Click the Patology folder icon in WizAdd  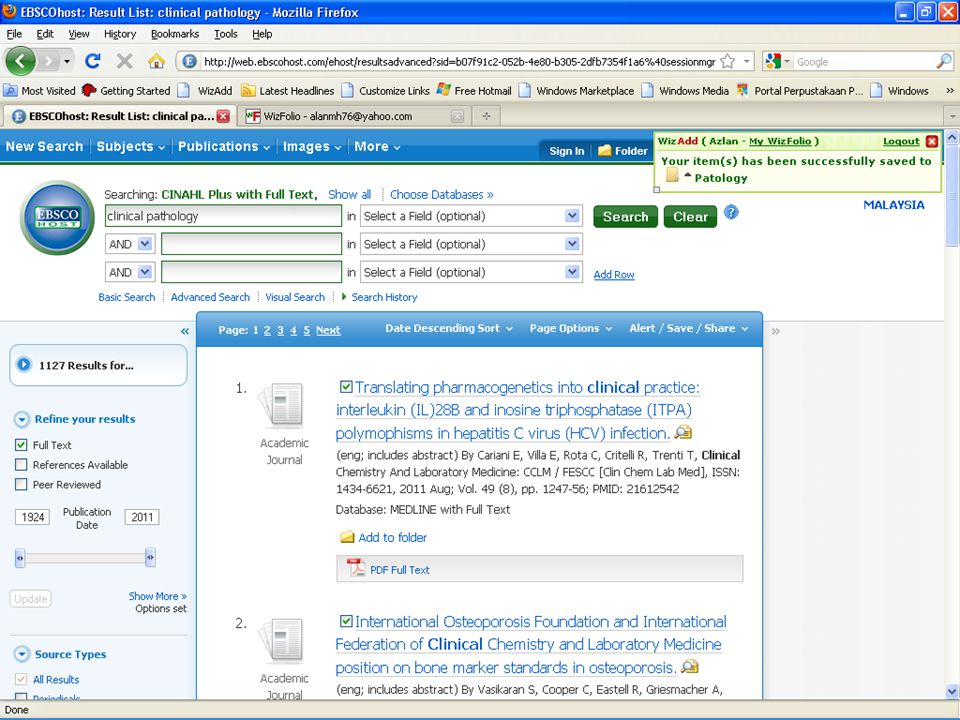(672, 176)
